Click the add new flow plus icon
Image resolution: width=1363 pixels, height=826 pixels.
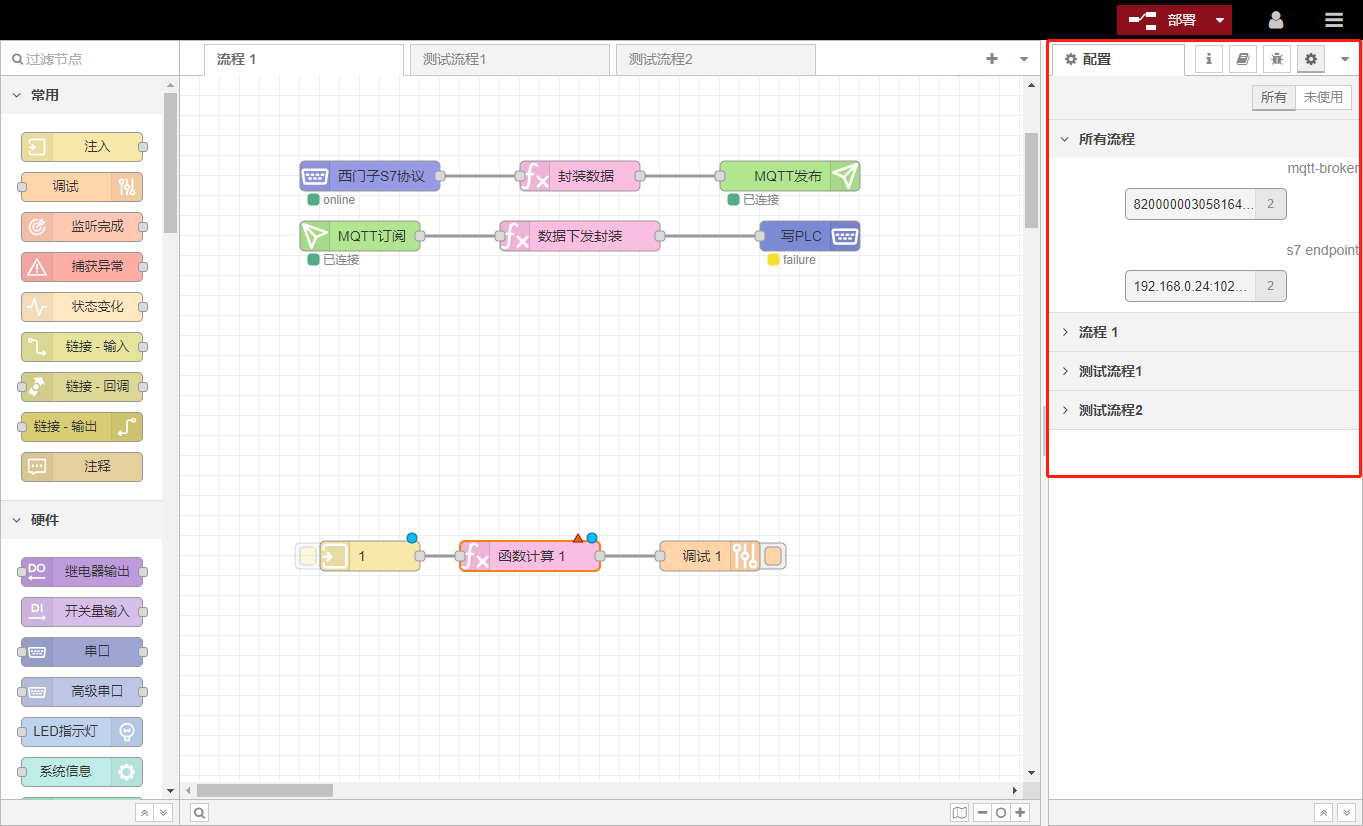[992, 59]
